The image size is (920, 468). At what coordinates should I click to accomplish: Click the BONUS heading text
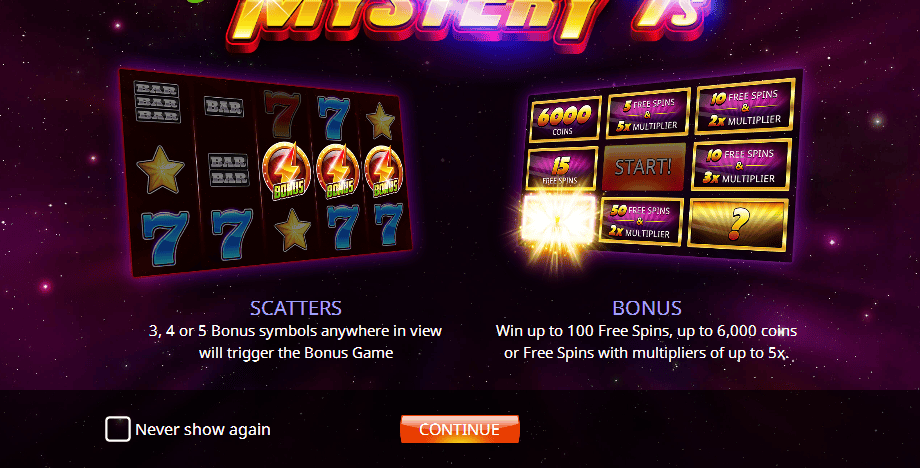647,308
